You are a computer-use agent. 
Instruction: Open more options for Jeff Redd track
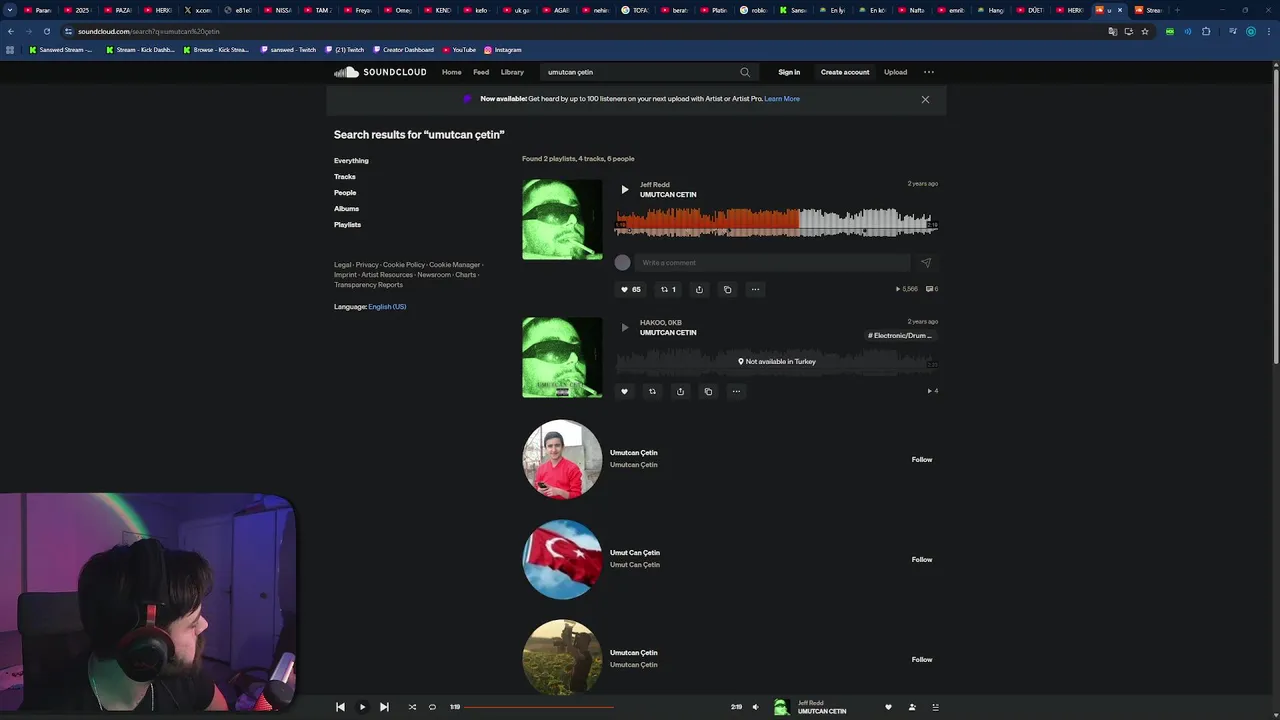click(x=755, y=290)
